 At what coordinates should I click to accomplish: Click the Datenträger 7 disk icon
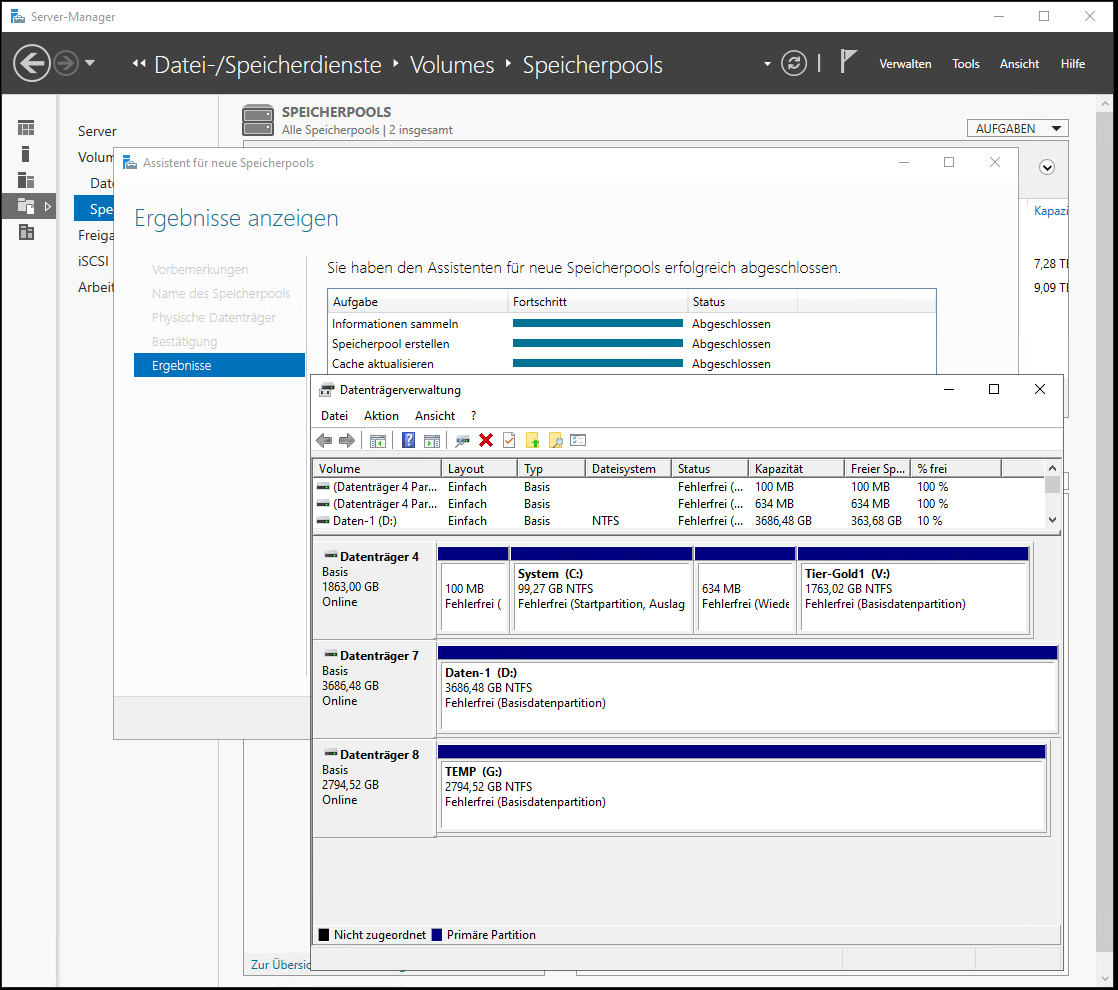[x=331, y=655]
